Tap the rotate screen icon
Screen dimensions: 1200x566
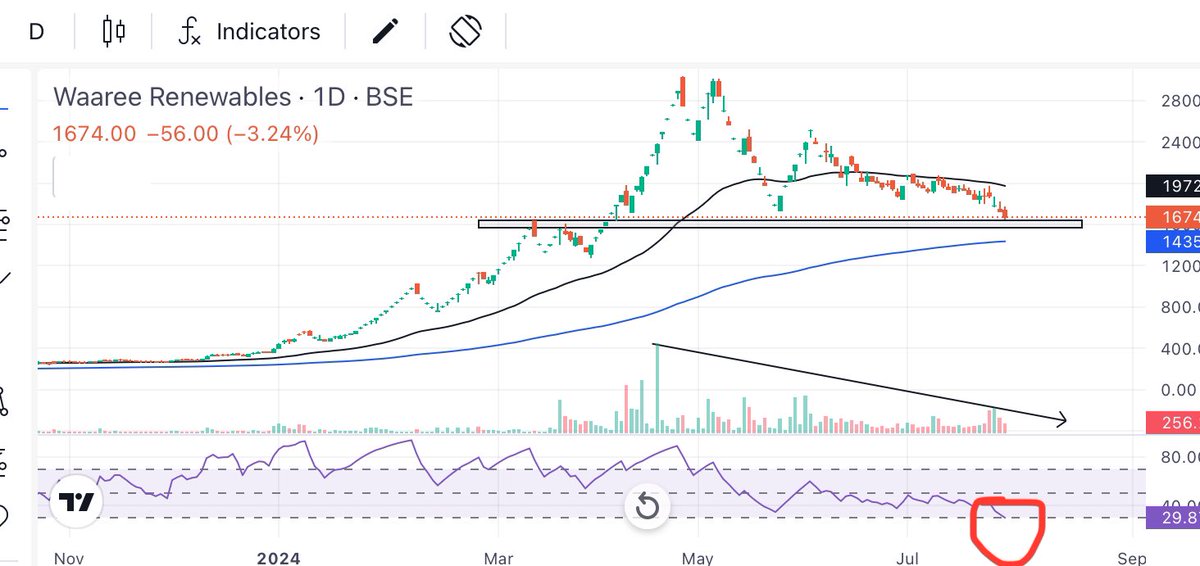coord(465,31)
